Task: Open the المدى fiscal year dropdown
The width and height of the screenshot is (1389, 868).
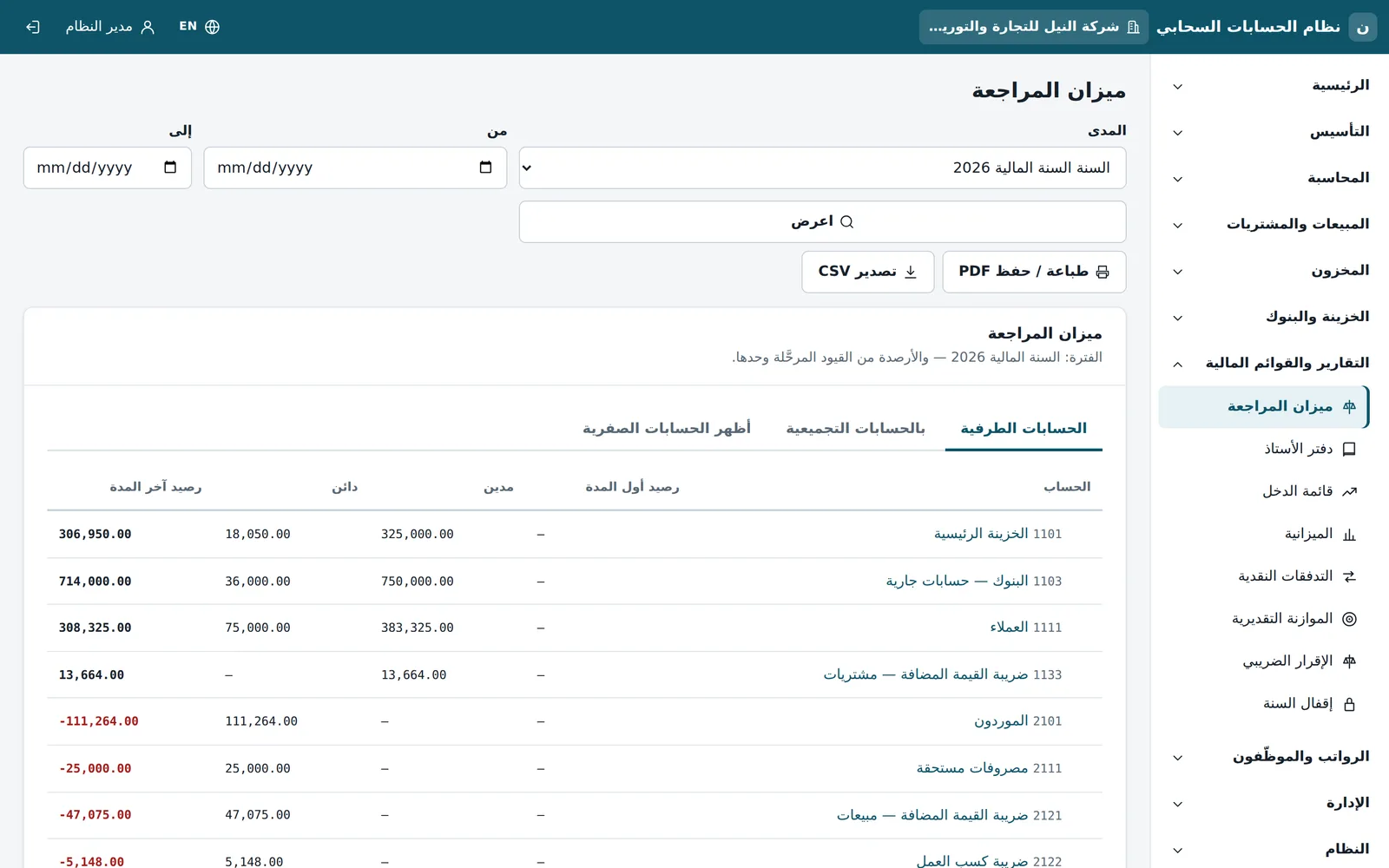Action: [x=822, y=168]
